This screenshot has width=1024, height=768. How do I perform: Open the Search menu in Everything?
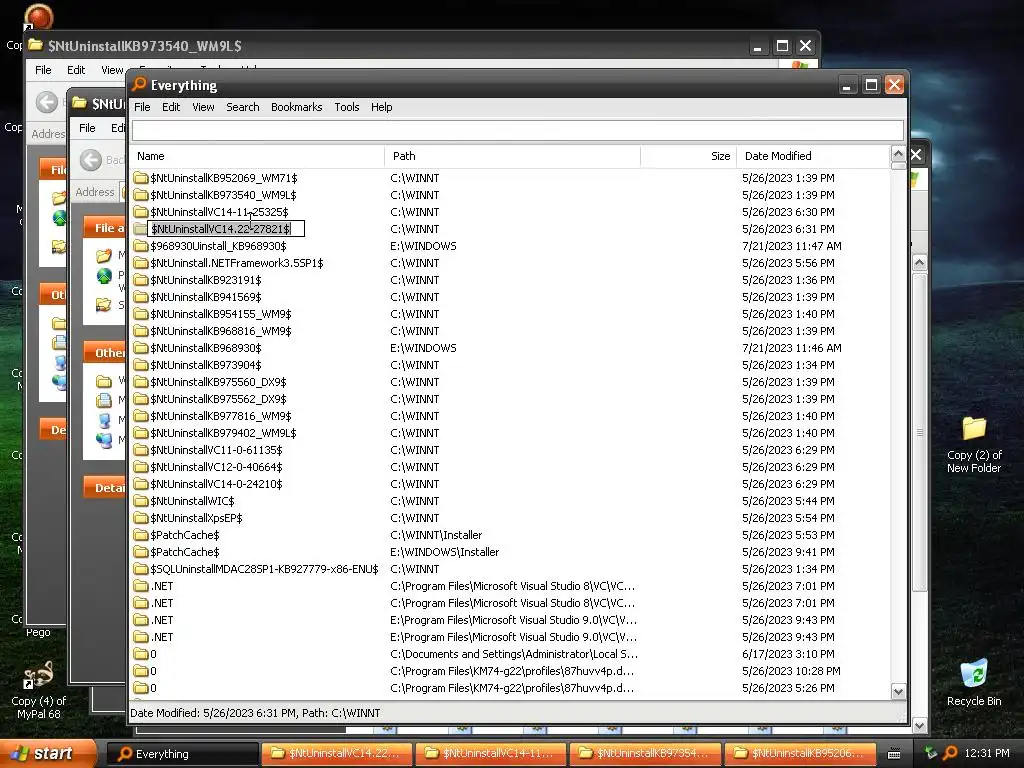click(242, 107)
